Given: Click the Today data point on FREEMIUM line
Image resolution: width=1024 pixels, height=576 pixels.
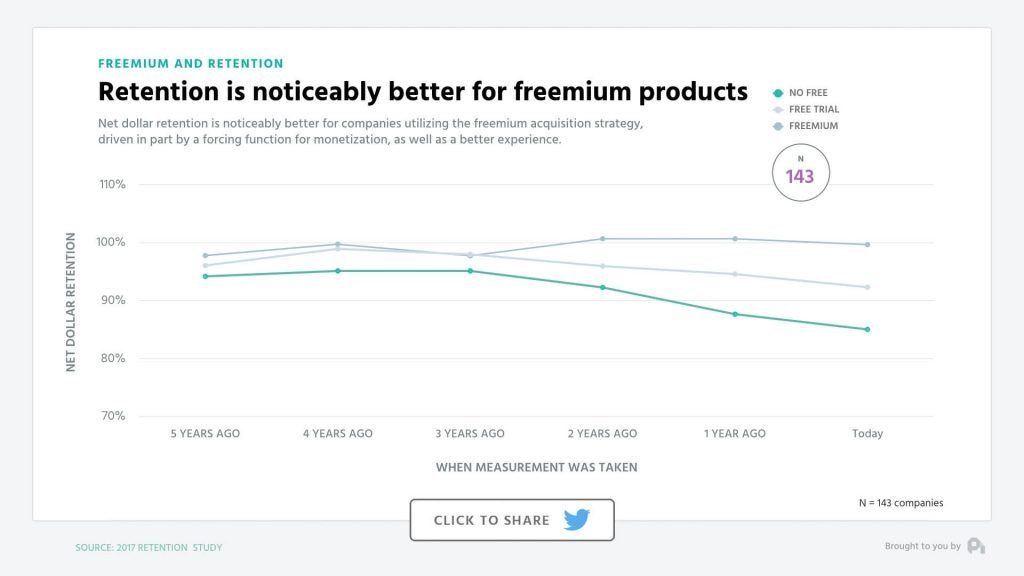Looking at the screenshot, I should pos(868,242).
